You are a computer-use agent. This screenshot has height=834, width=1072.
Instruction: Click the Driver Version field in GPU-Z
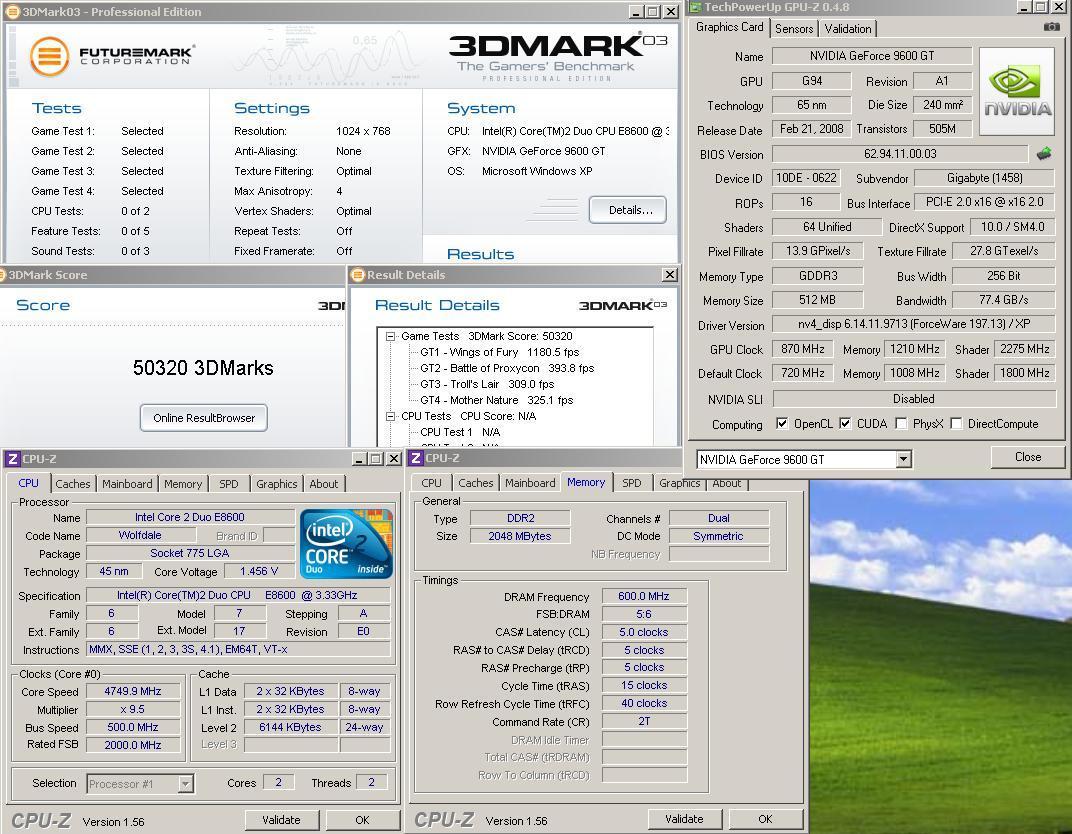pos(913,324)
